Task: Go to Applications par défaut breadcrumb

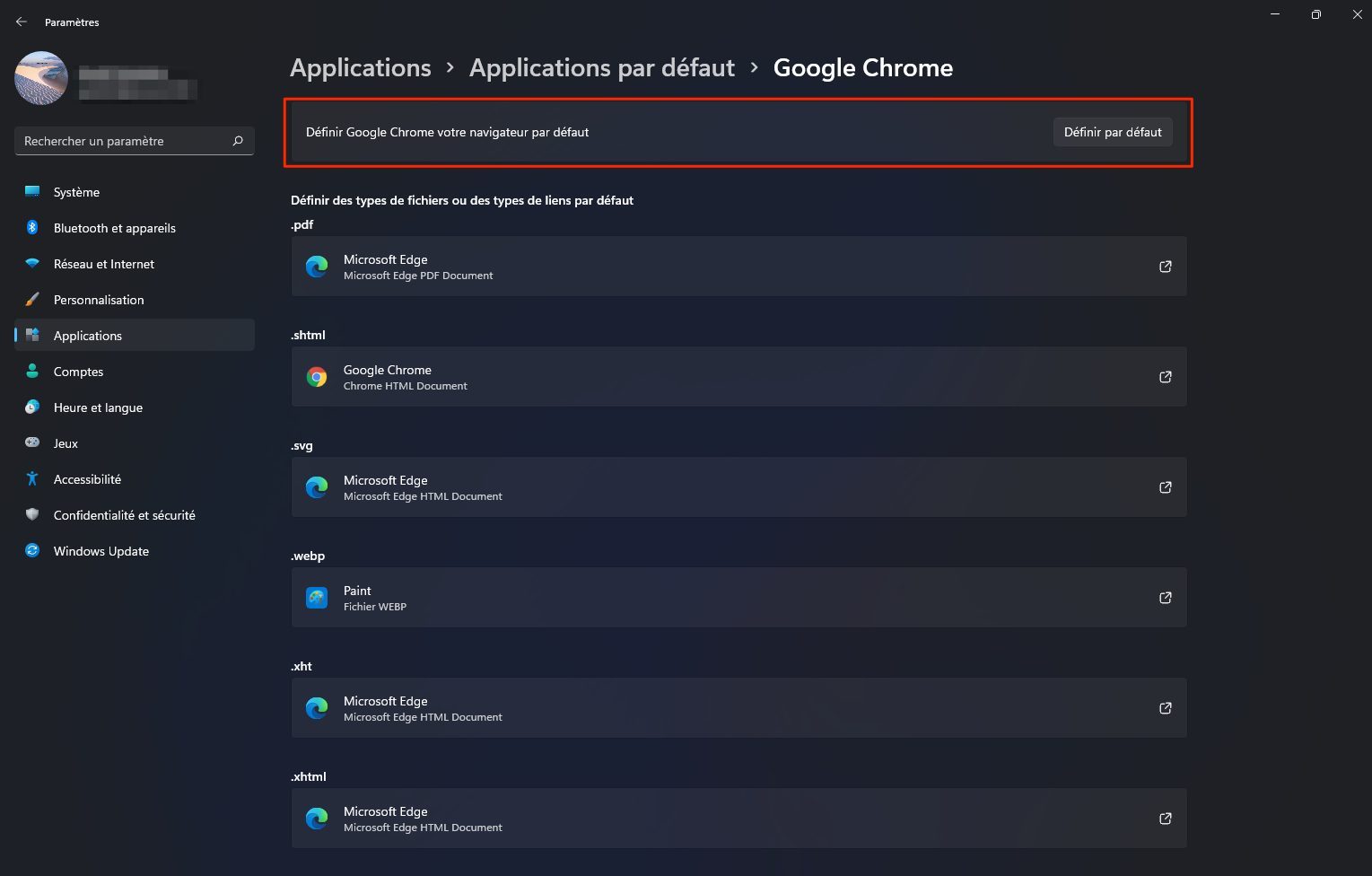Action: click(x=602, y=68)
